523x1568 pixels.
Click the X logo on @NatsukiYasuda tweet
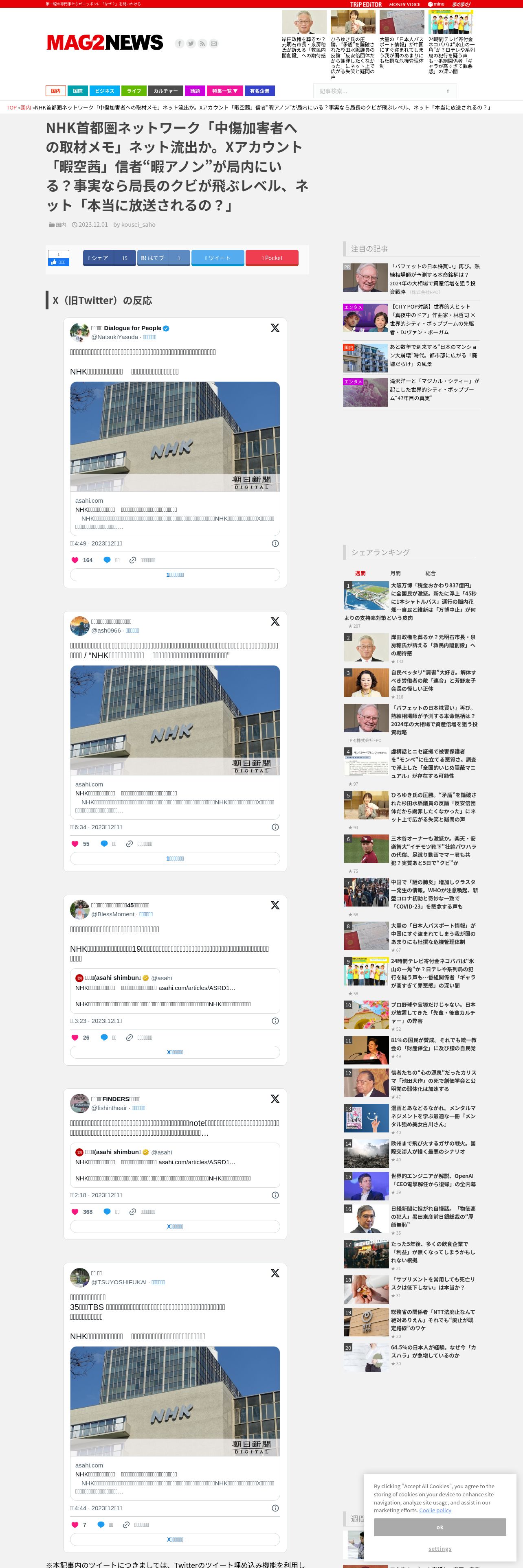(275, 327)
